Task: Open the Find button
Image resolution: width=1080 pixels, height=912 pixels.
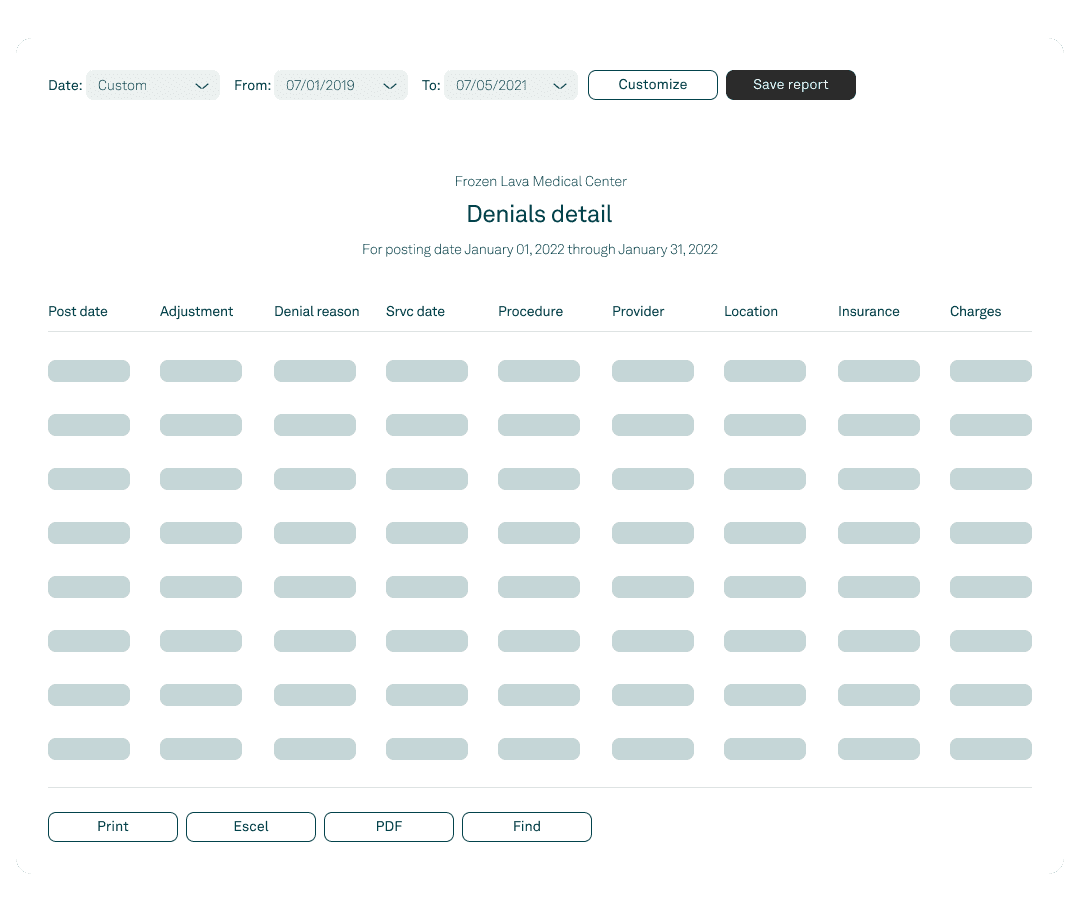Action: (527, 827)
